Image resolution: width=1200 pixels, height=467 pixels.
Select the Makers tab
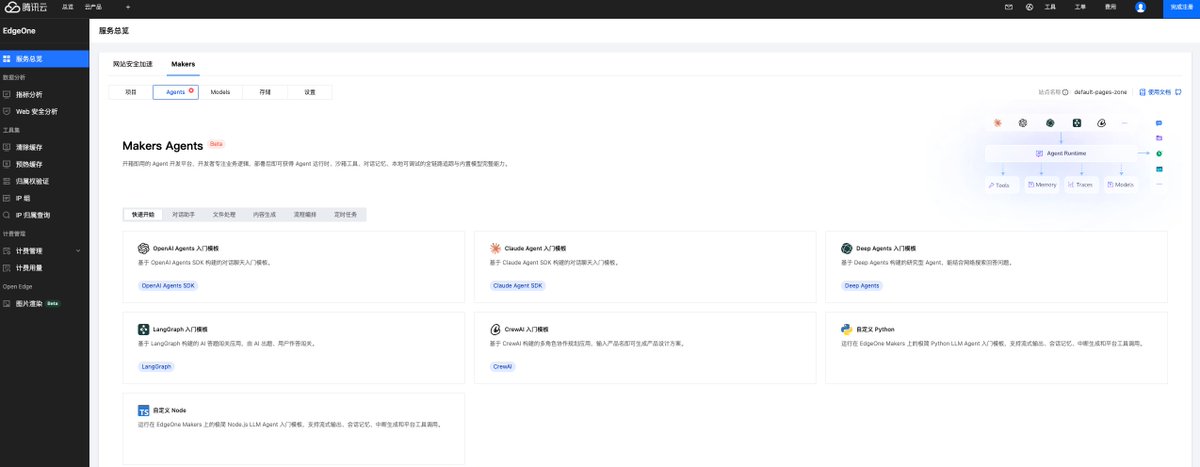coord(183,64)
